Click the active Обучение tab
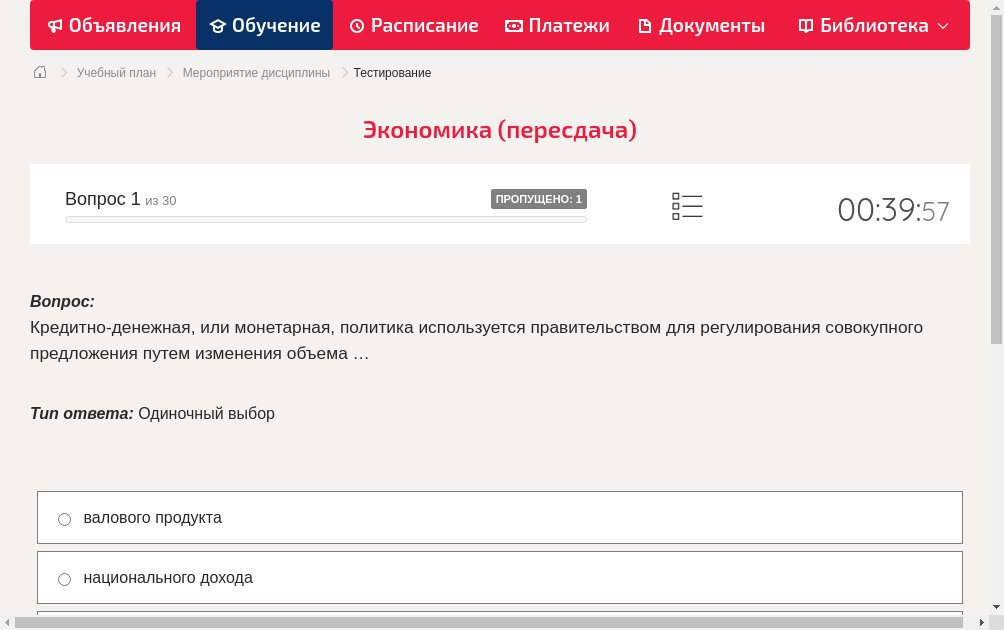The image size is (1004, 630). coord(264,25)
